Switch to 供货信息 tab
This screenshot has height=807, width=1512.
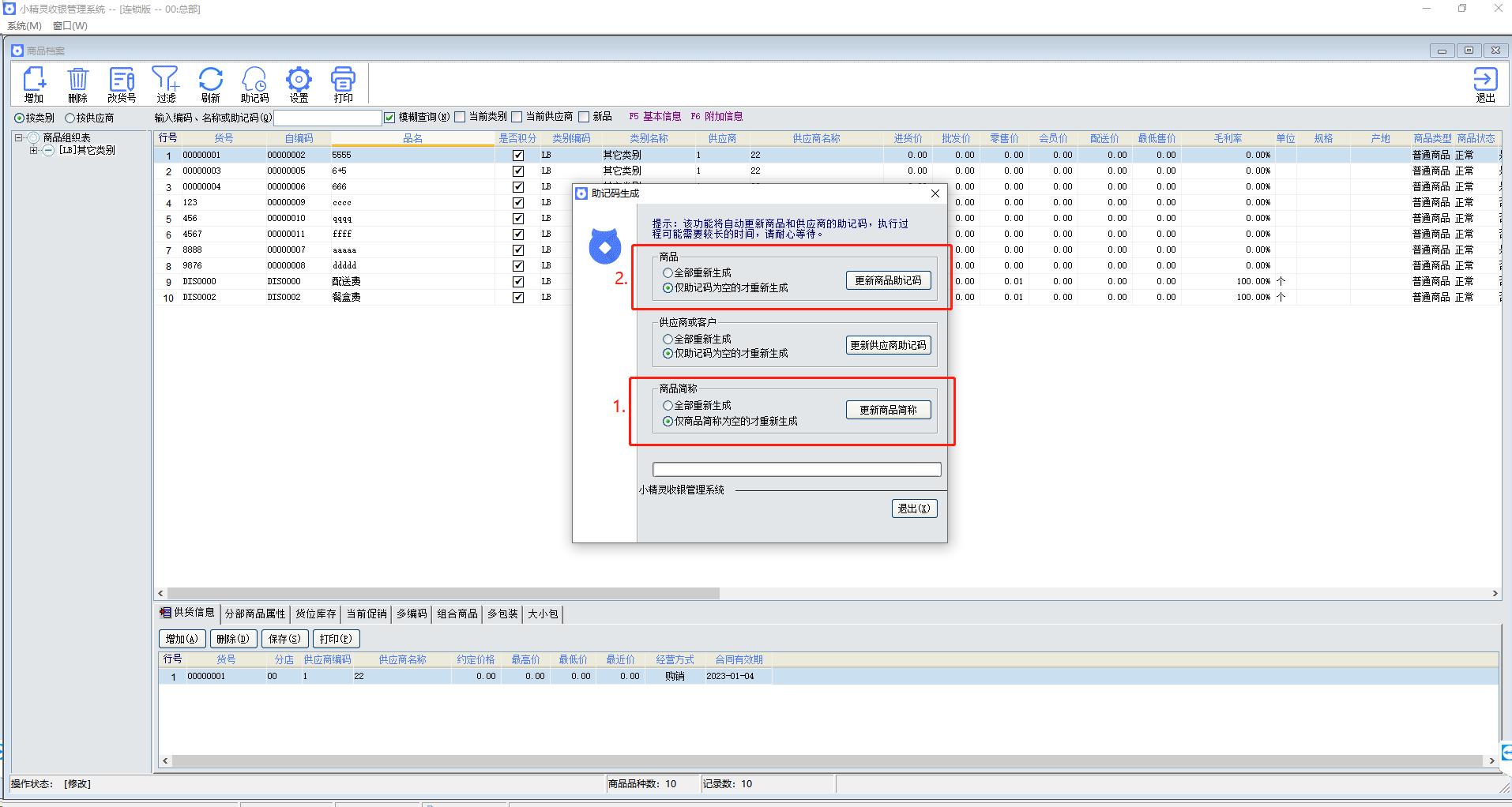click(x=188, y=613)
